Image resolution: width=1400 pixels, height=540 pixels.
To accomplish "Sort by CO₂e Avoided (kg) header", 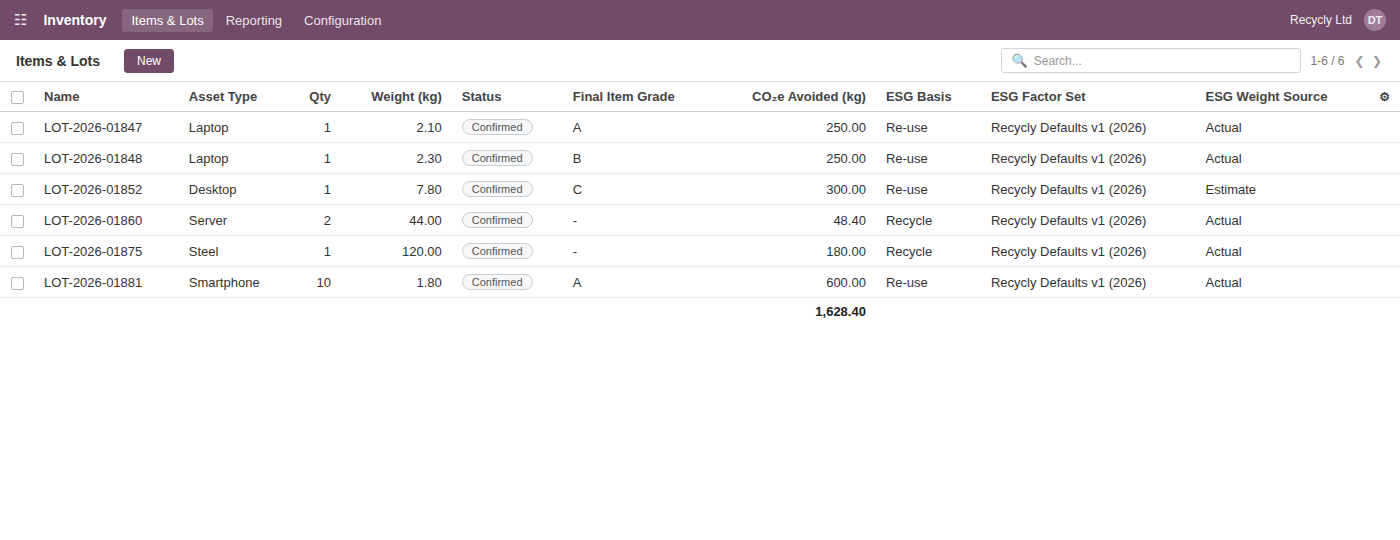I will click(x=809, y=97).
